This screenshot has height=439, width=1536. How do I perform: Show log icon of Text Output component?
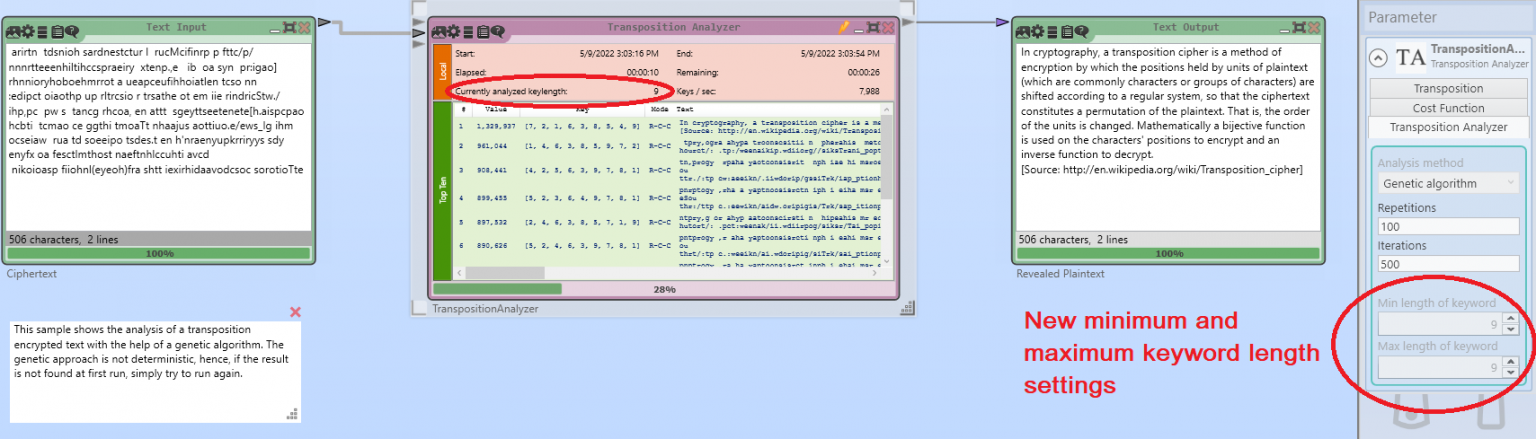[1052, 32]
